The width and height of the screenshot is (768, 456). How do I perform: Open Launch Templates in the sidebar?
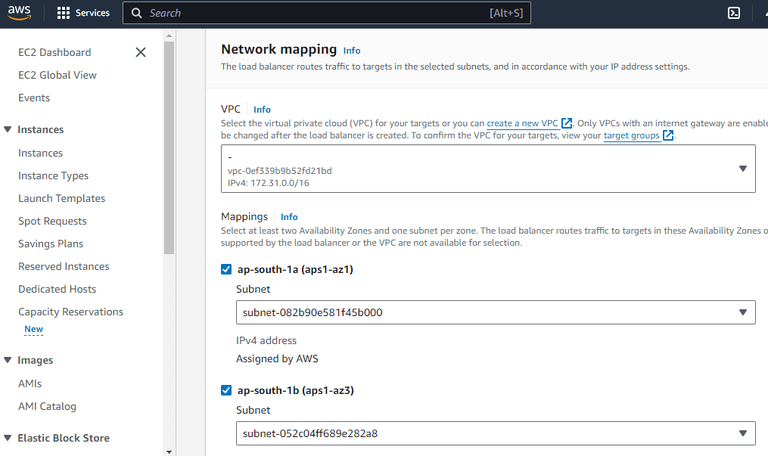[x=61, y=198]
